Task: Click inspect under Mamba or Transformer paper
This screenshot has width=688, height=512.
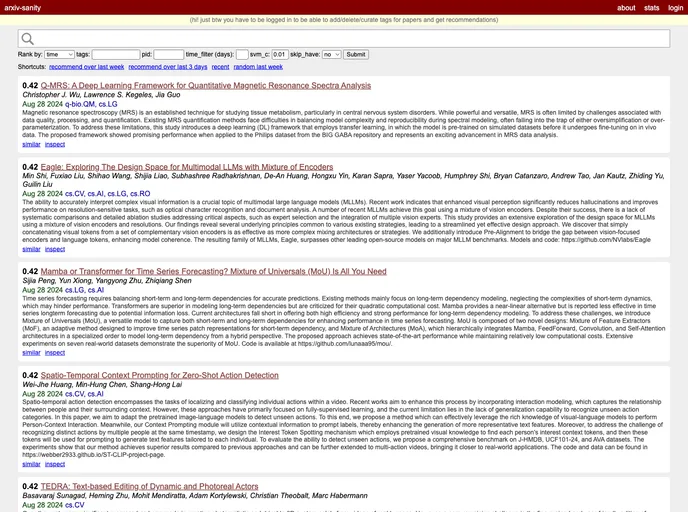Action: [x=55, y=353]
